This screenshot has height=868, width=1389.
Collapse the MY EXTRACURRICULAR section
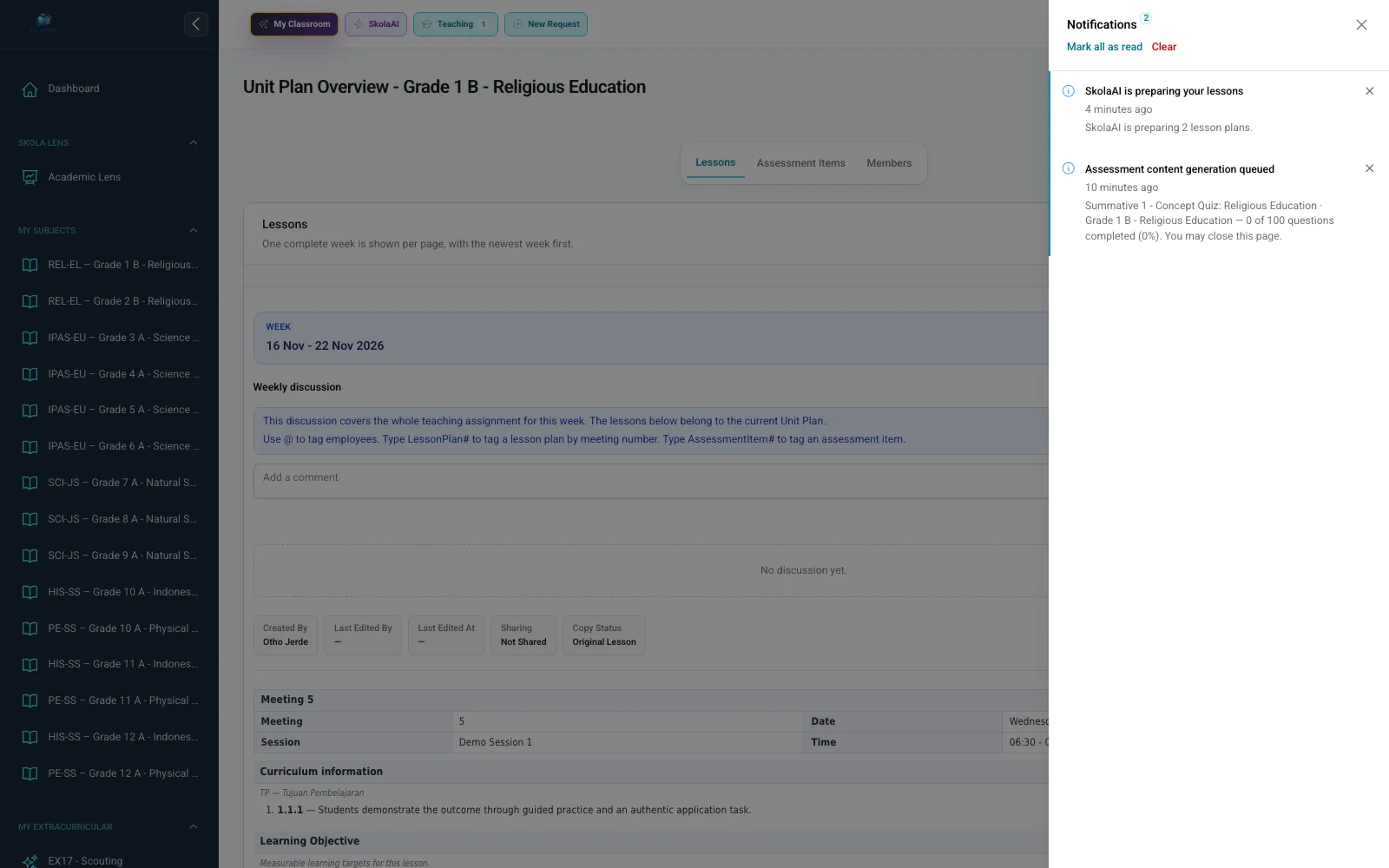pos(193,827)
